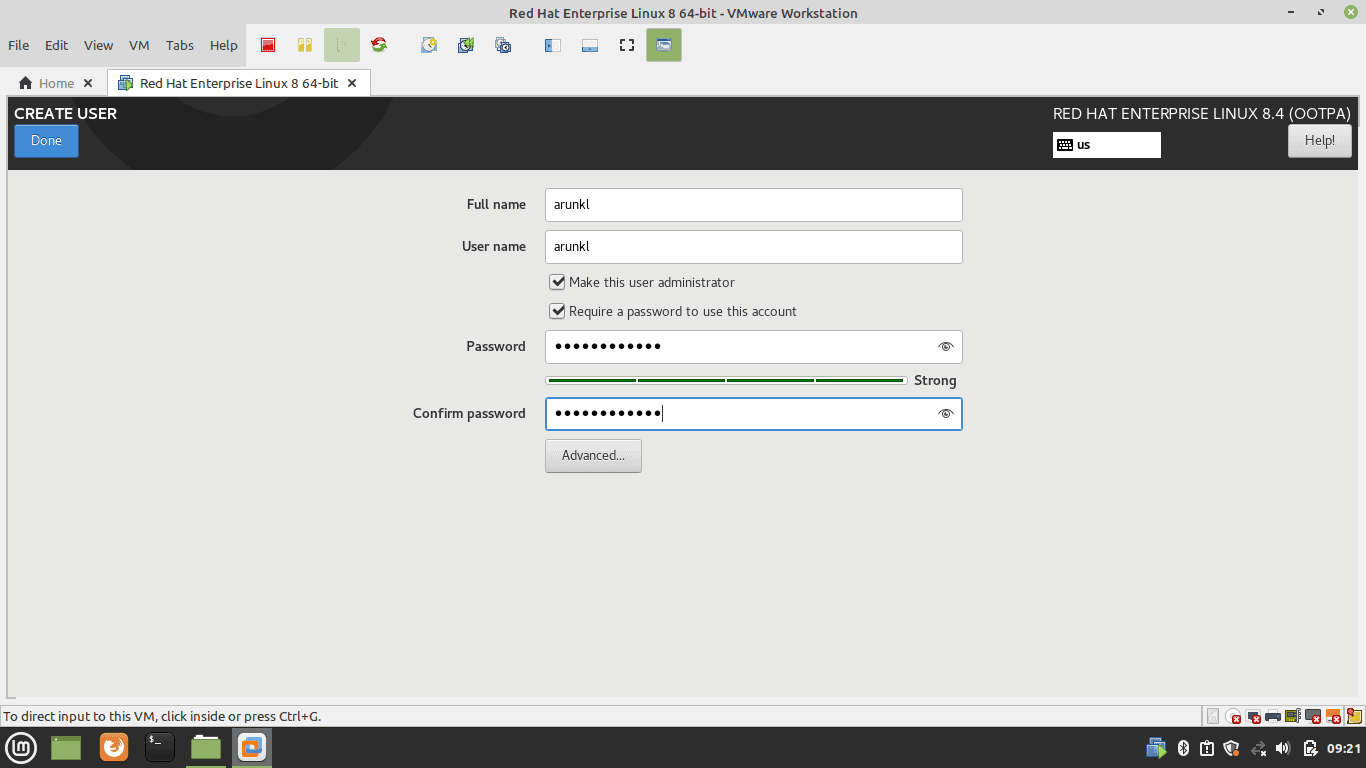Revert VM to snapshot via toolbar icon
This screenshot has width=1366, height=768.
[x=466, y=45]
